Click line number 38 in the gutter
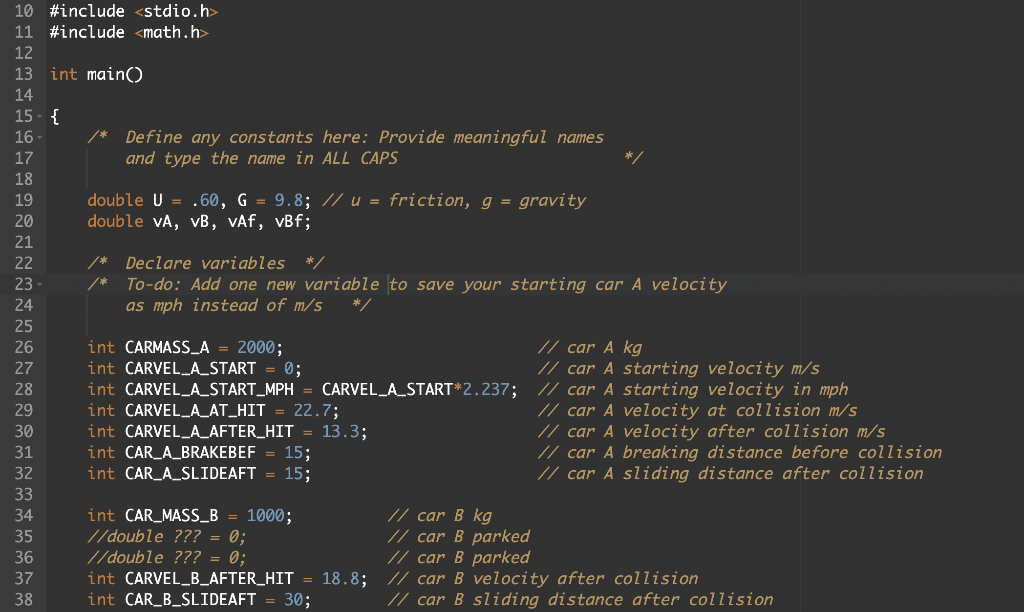Screen dimensions: 1024x612 click(24, 599)
